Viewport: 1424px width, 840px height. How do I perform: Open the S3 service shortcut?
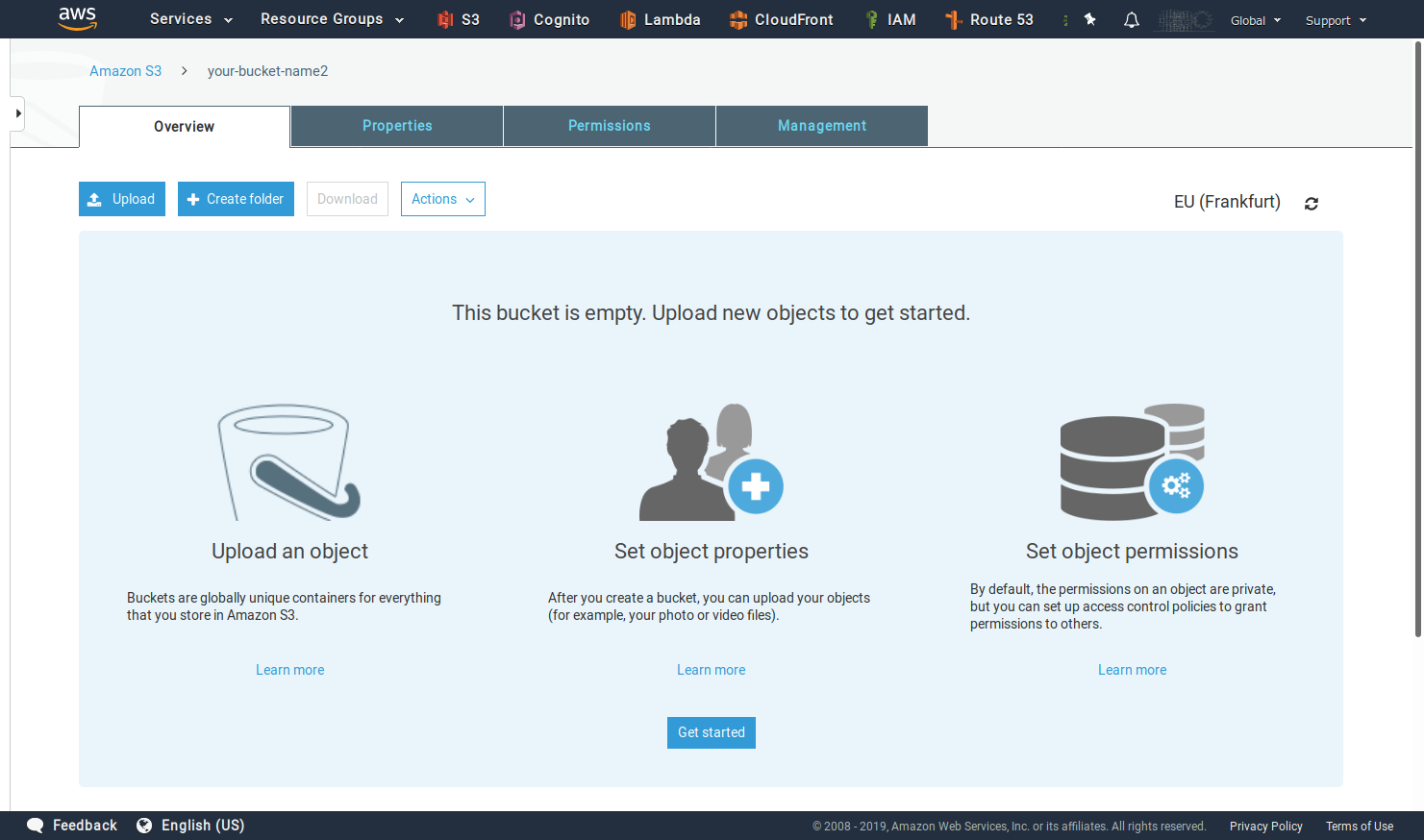(x=458, y=19)
